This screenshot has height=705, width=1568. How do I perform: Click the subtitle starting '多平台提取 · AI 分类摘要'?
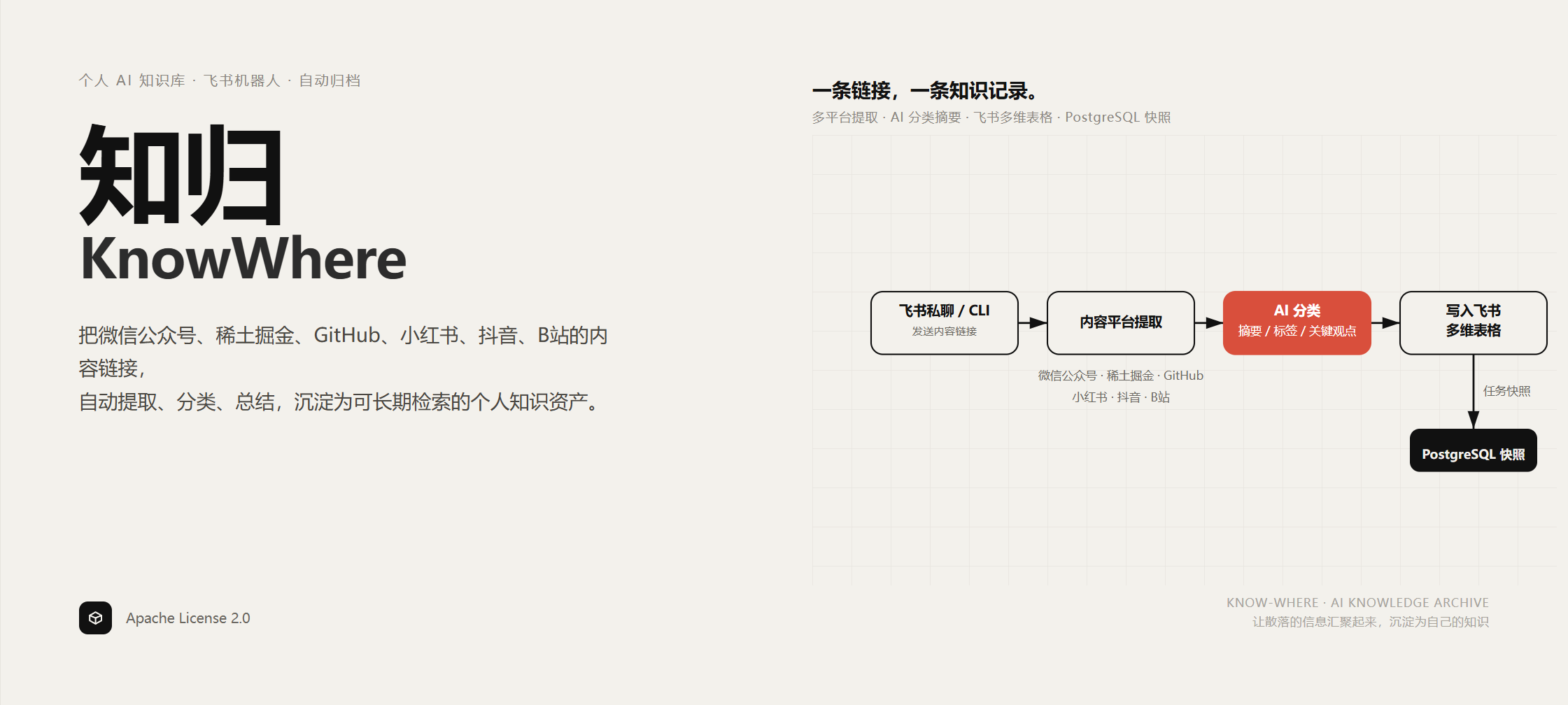click(991, 117)
